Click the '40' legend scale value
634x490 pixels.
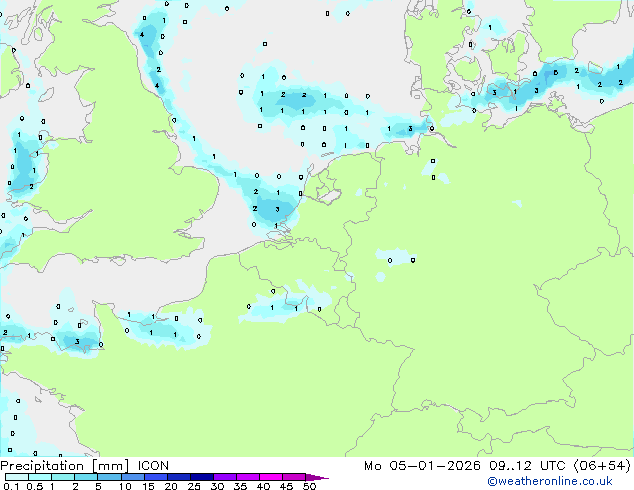(x=263, y=486)
